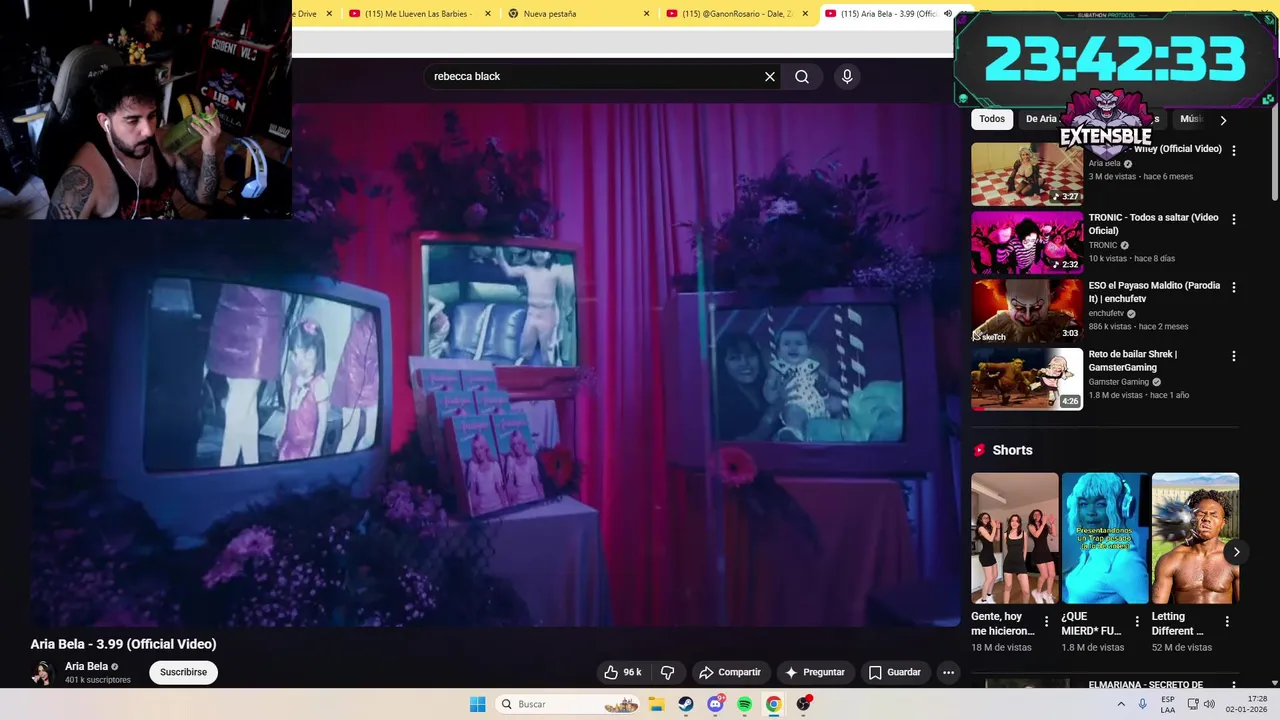Click the tray microphone icon
Viewport: 1280px width, 720px height.
1143,704
